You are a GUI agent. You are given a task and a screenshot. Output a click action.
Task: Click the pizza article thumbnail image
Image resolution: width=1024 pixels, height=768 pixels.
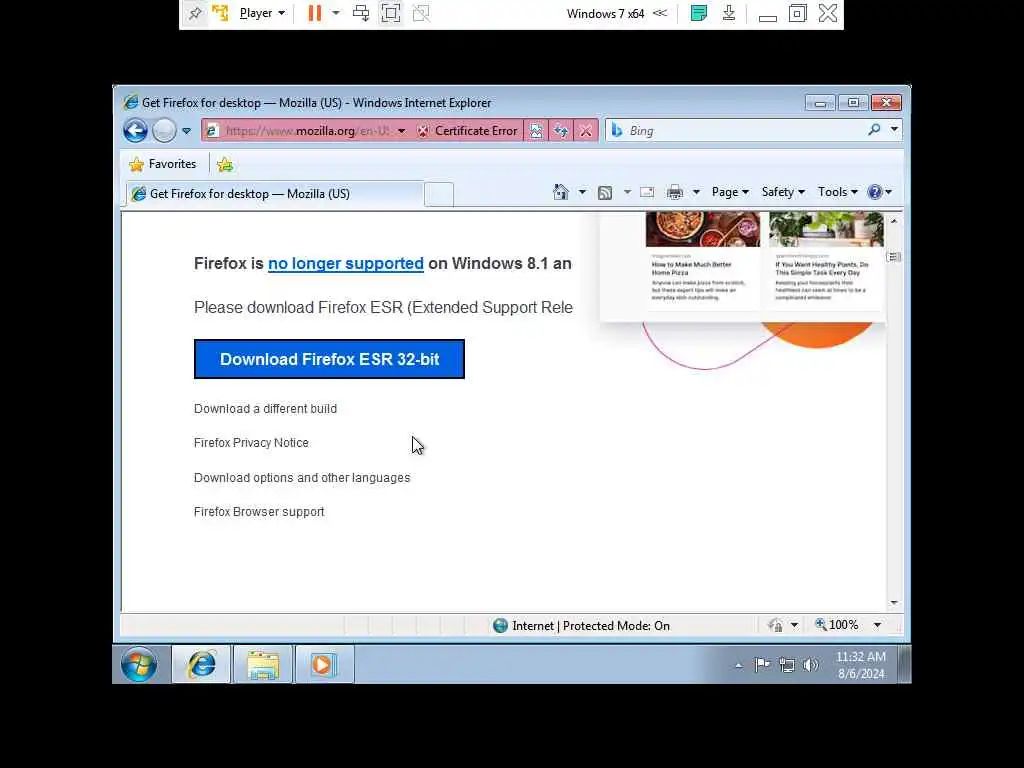pyautogui.click(x=703, y=229)
